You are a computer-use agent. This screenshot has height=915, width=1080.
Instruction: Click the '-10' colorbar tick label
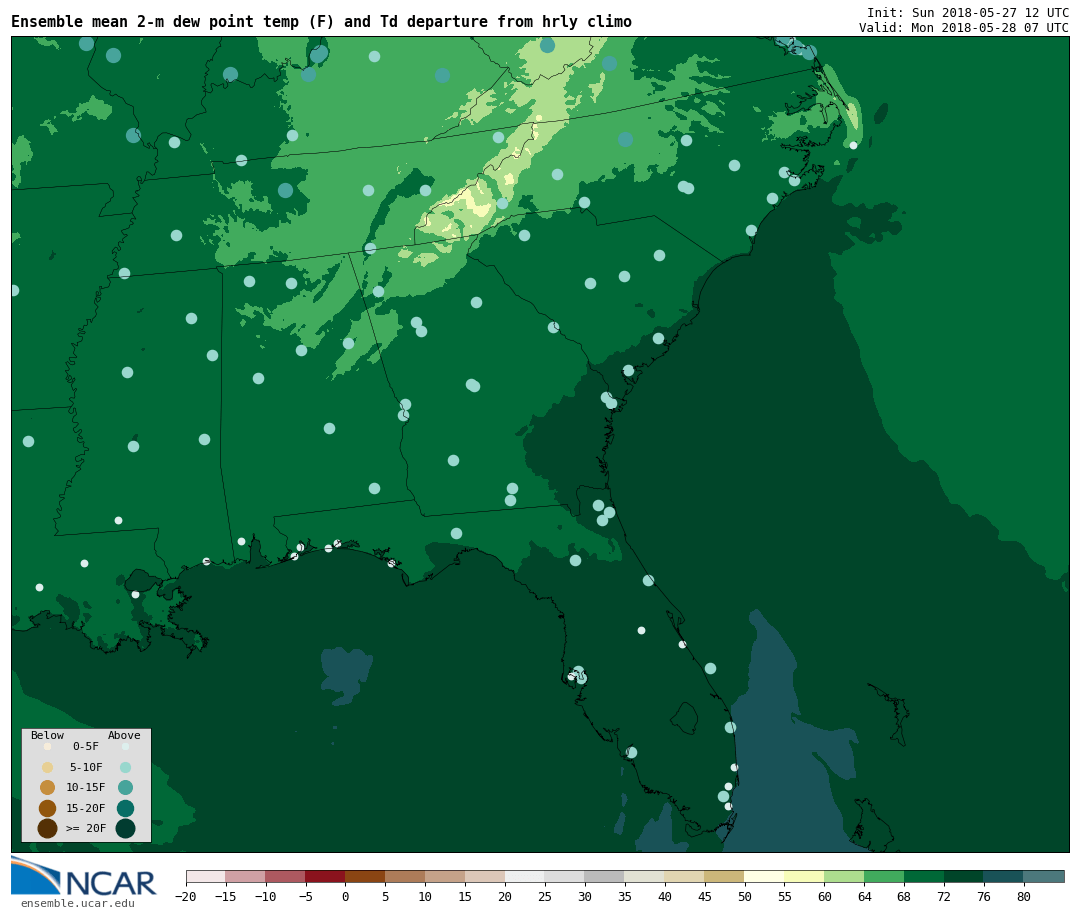265,896
